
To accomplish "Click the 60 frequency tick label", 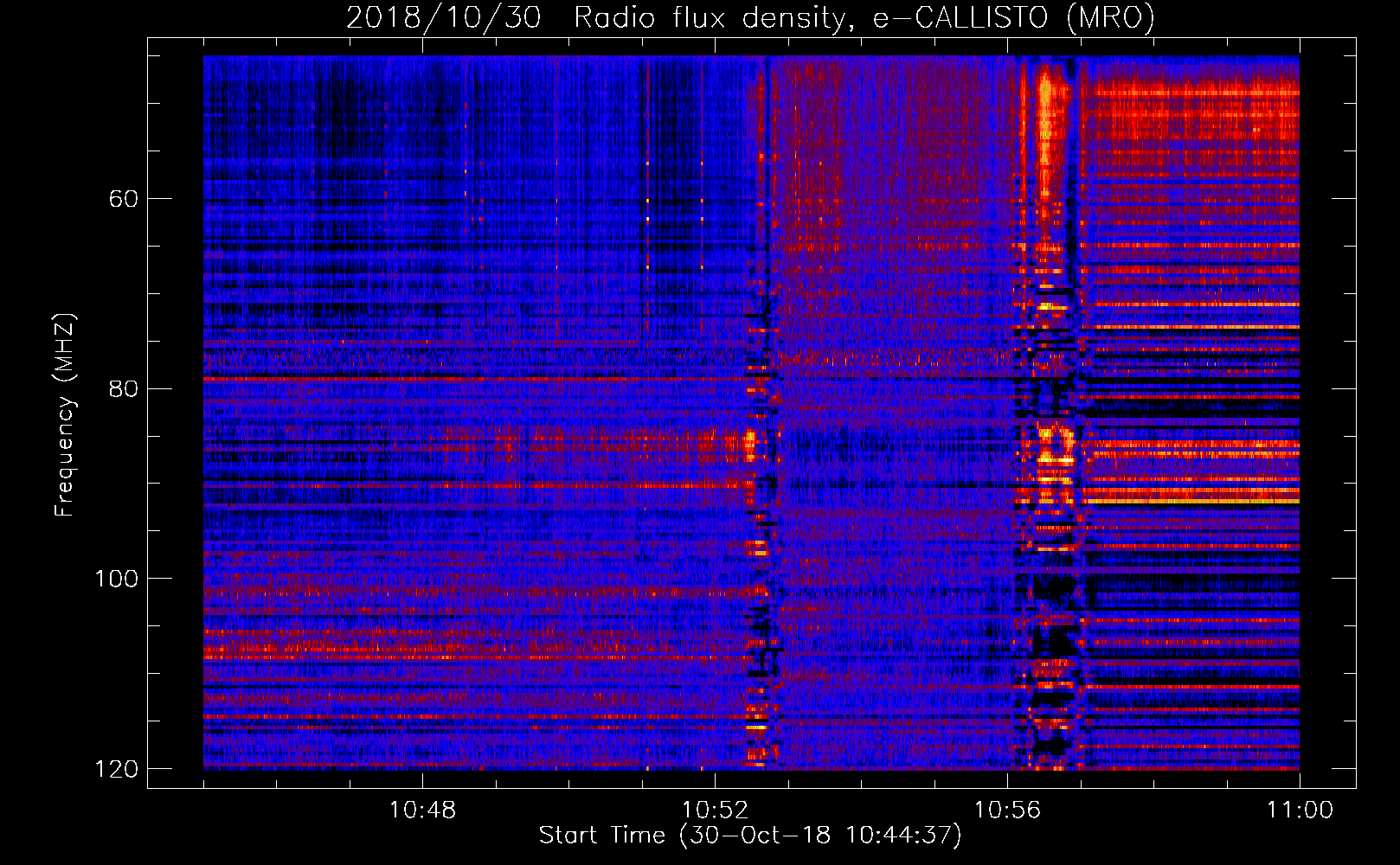I will (123, 199).
